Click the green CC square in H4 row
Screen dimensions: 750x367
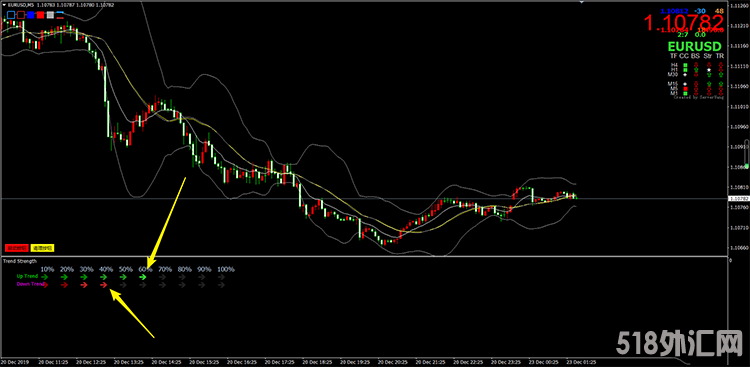pos(685,65)
